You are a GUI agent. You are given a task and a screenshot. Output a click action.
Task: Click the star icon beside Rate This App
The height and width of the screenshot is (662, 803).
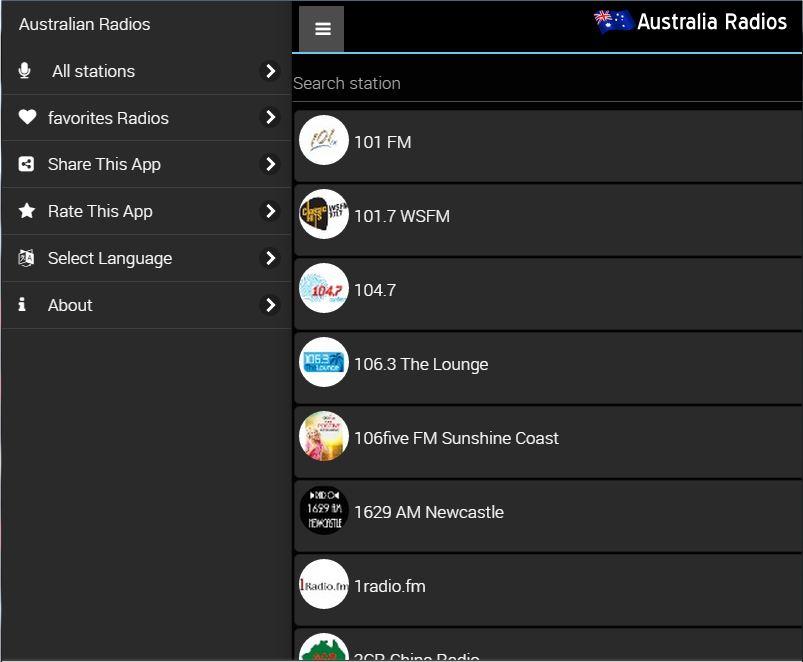(27, 210)
